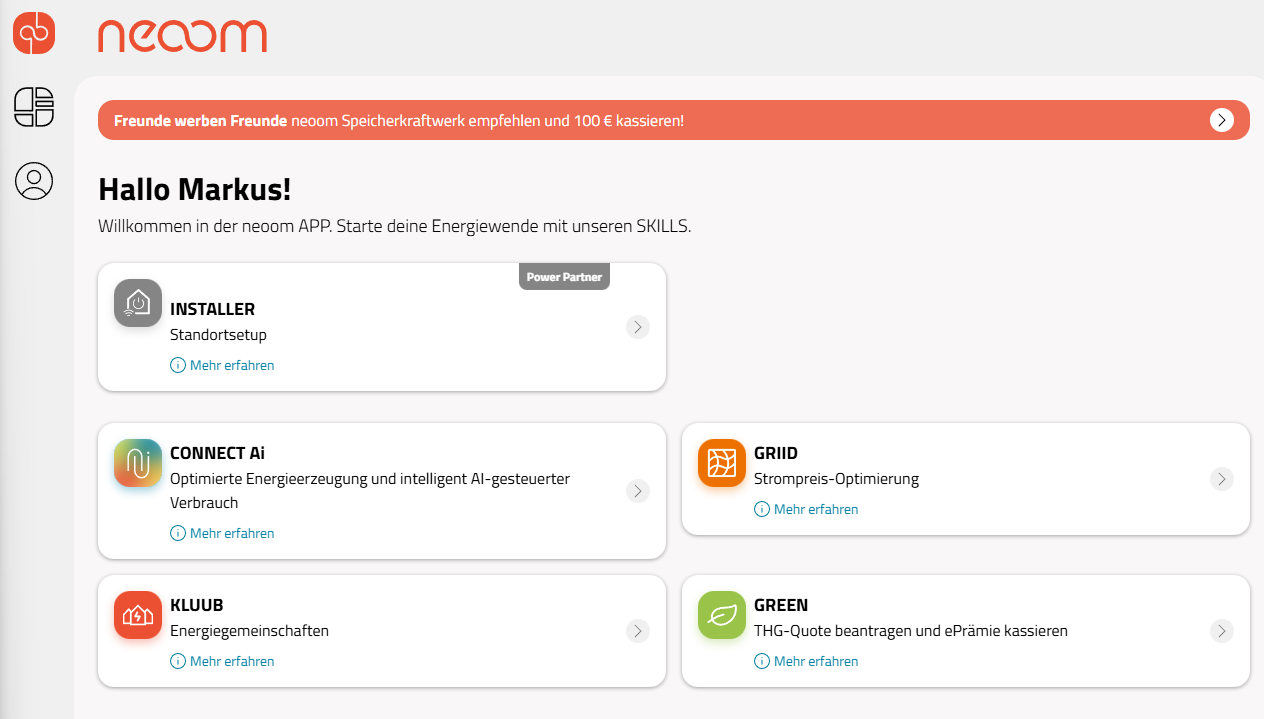Image resolution: width=1264 pixels, height=719 pixels.
Task: Click the CONNECT Ai paperclip icon
Action: [138, 463]
